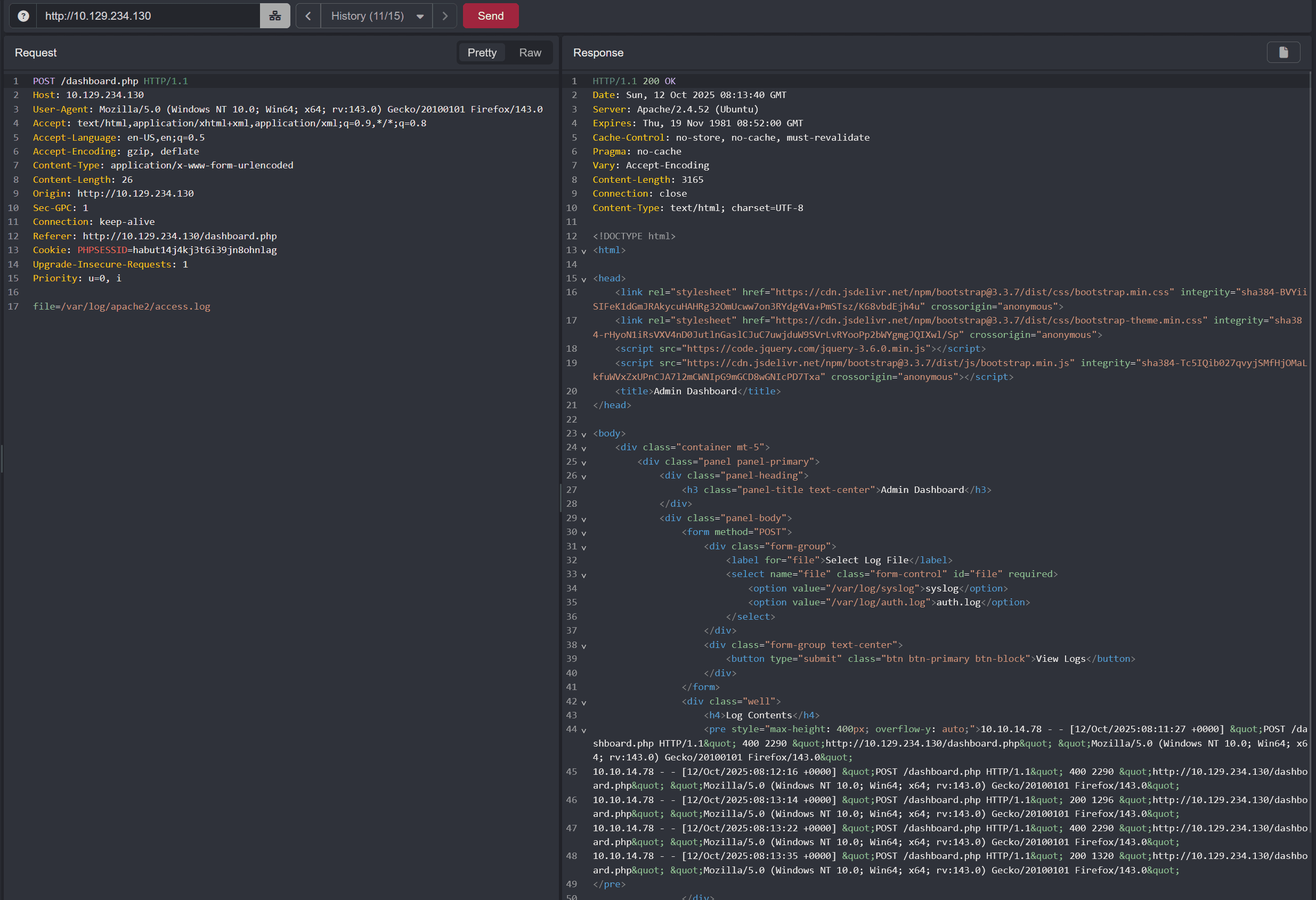Go to next history entry arrow
1316x900 pixels.
tap(445, 16)
